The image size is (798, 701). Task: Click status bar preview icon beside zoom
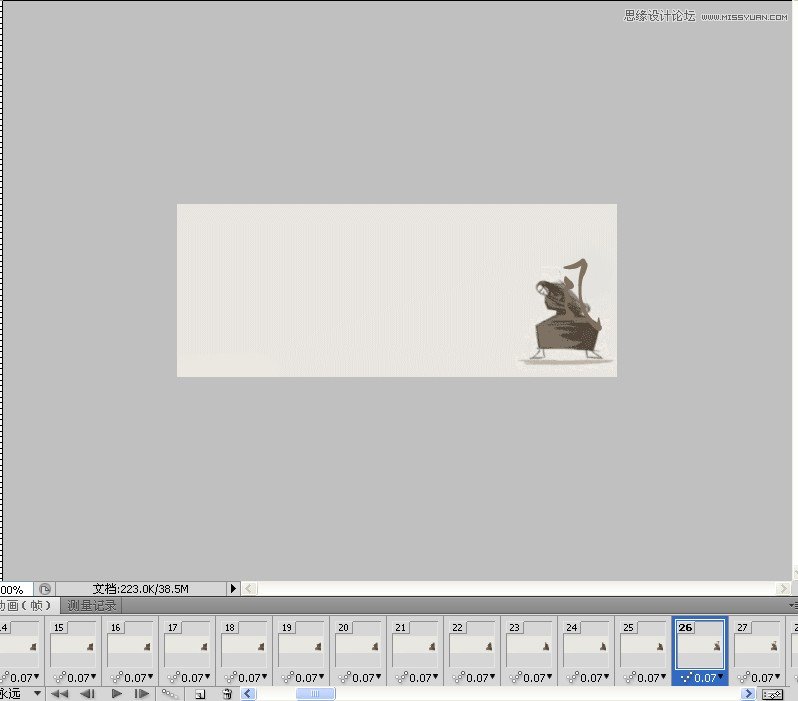pyautogui.click(x=45, y=589)
